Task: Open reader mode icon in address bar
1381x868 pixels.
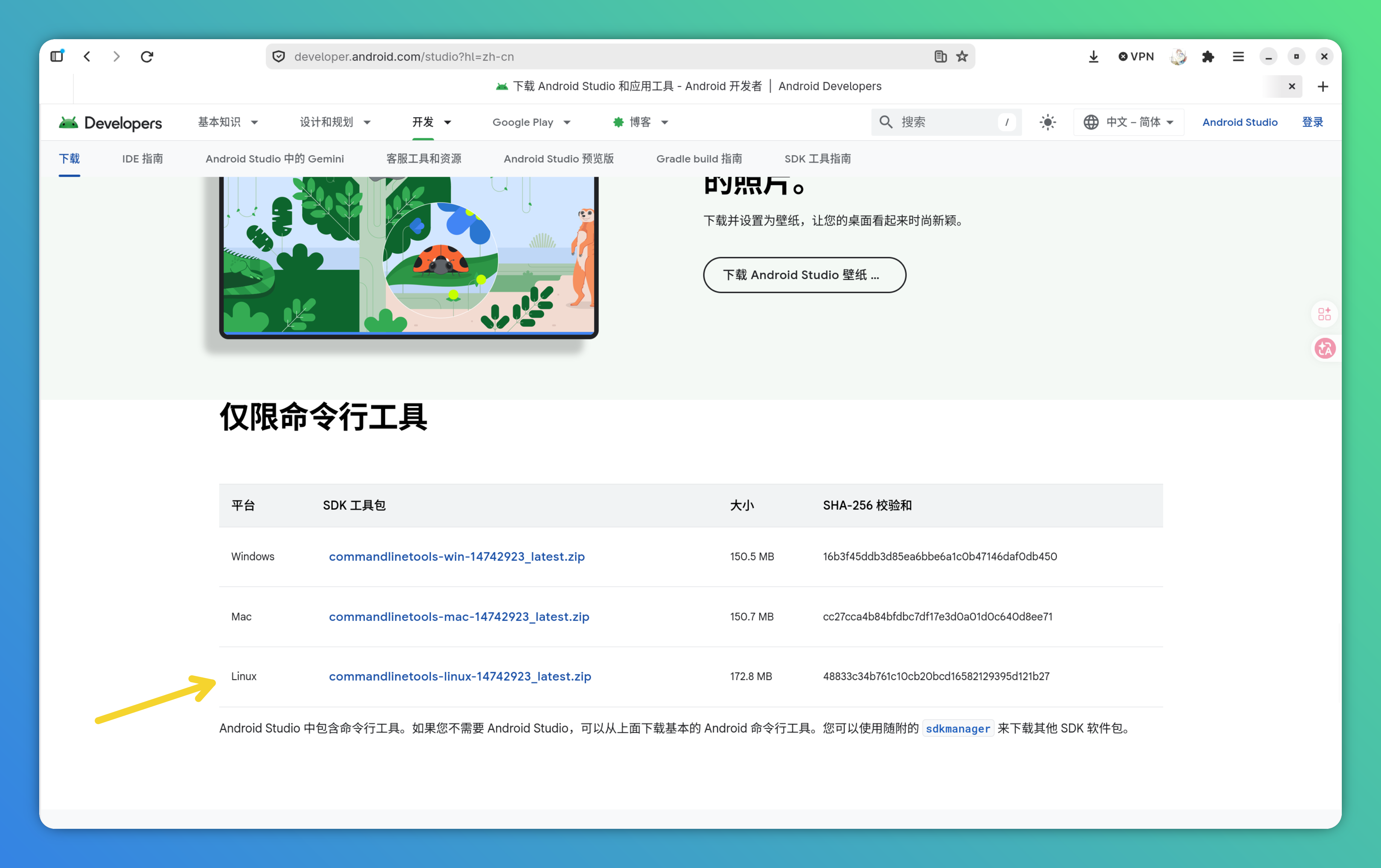Action: pos(940,56)
